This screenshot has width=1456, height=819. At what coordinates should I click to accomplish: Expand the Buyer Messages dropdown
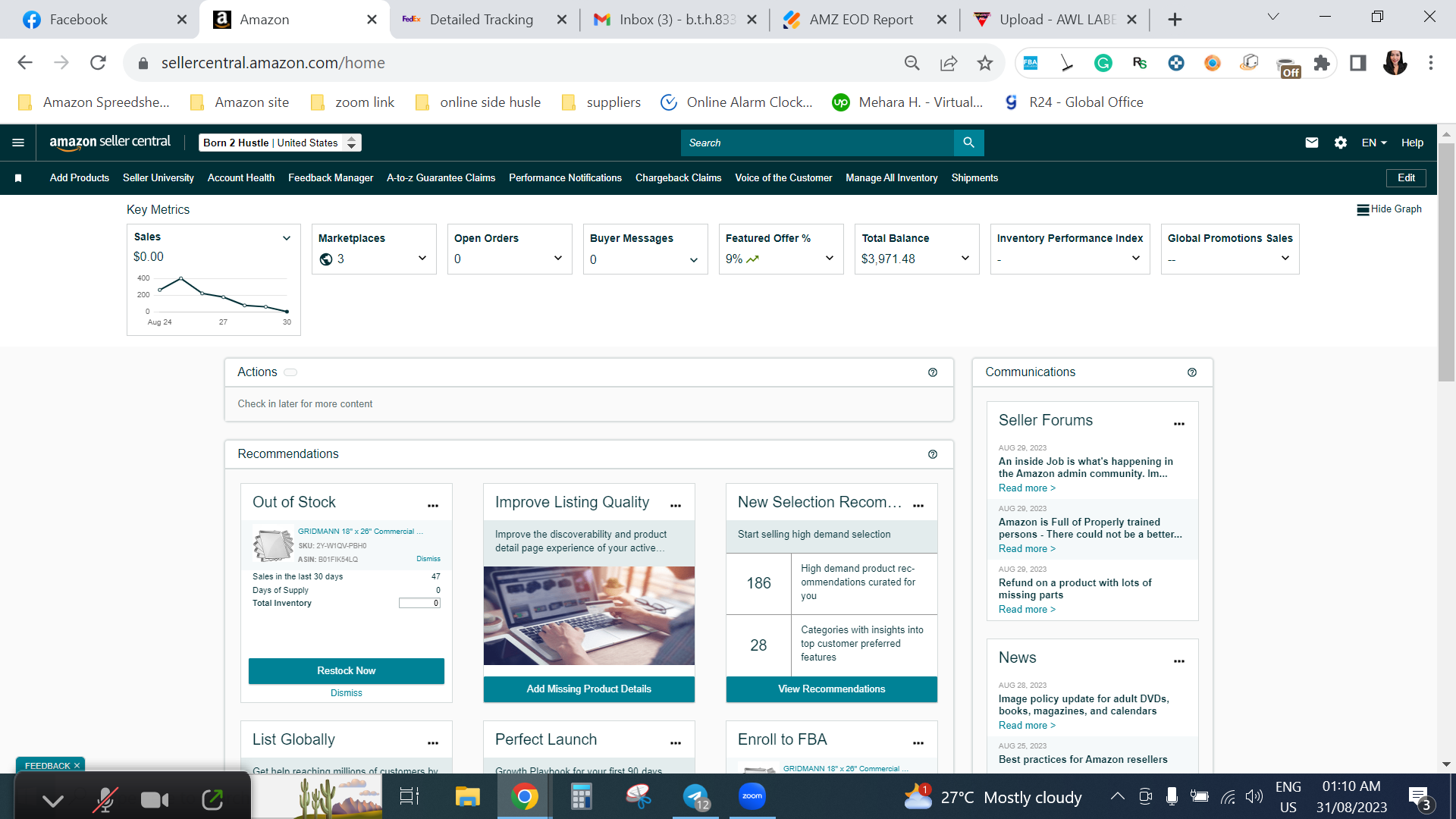tap(694, 260)
